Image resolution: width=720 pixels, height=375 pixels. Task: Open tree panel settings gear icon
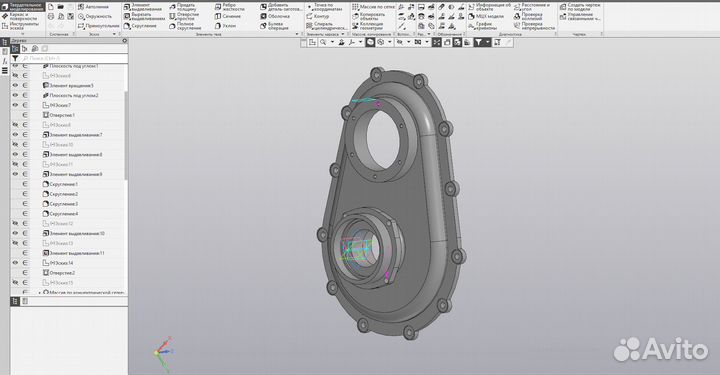(124, 41)
